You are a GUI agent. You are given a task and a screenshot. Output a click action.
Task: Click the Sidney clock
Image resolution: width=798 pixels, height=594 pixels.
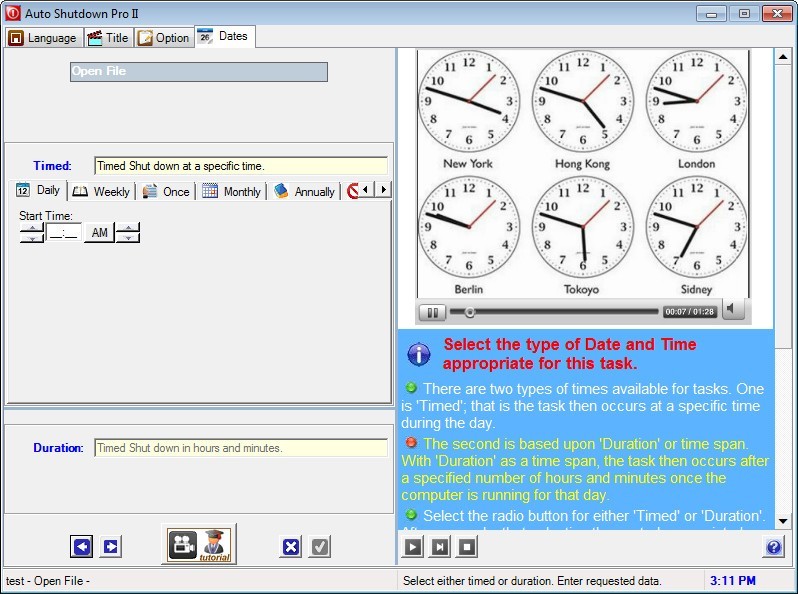697,227
